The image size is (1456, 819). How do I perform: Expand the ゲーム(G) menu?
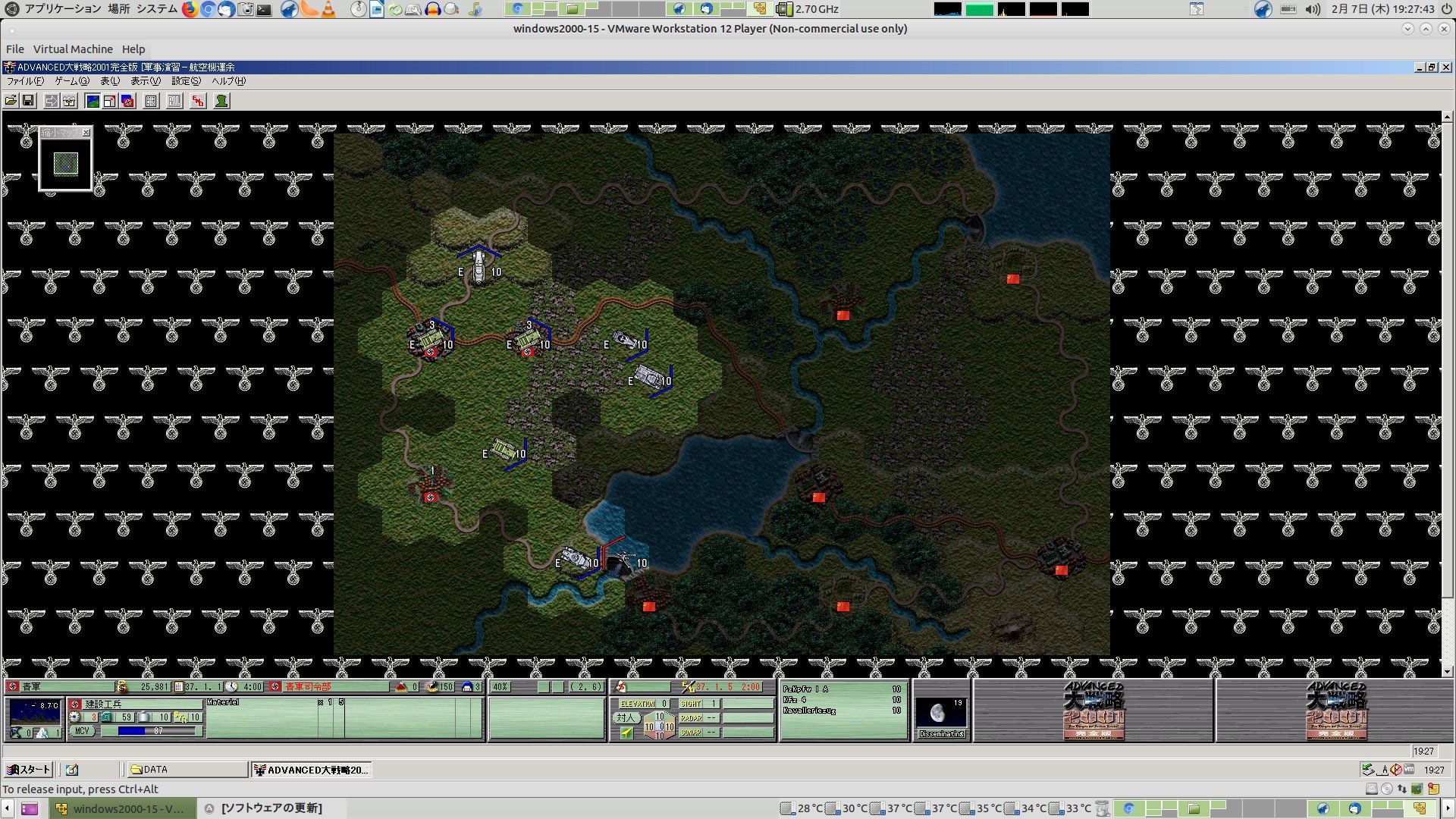pyautogui.click(x=71, y=81)
